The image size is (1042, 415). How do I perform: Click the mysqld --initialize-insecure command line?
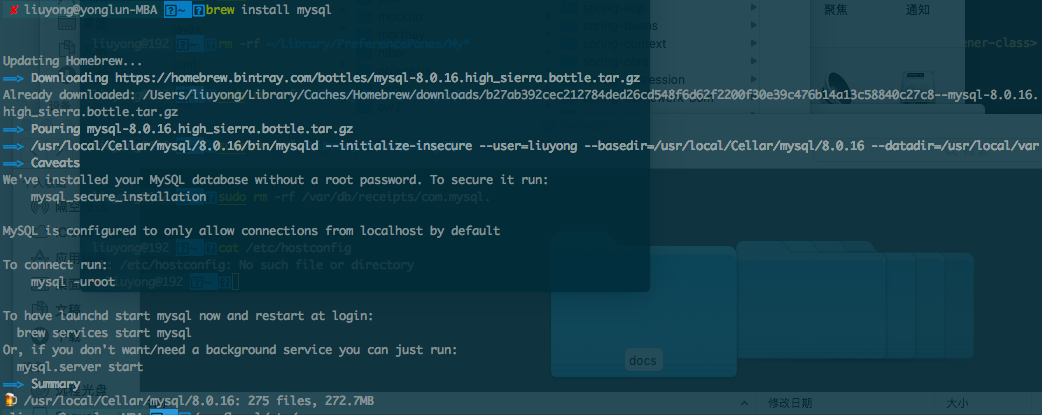(x=534, y=146)
